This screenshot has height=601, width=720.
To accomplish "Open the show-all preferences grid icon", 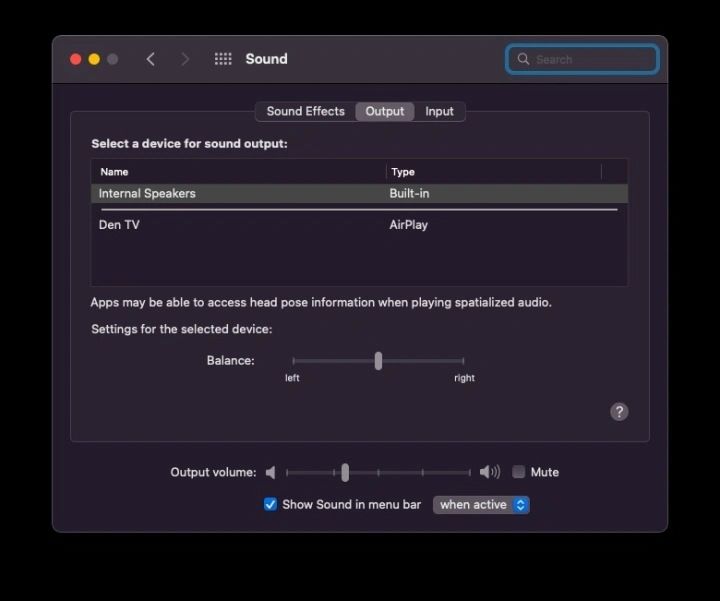I will [223, 59].
